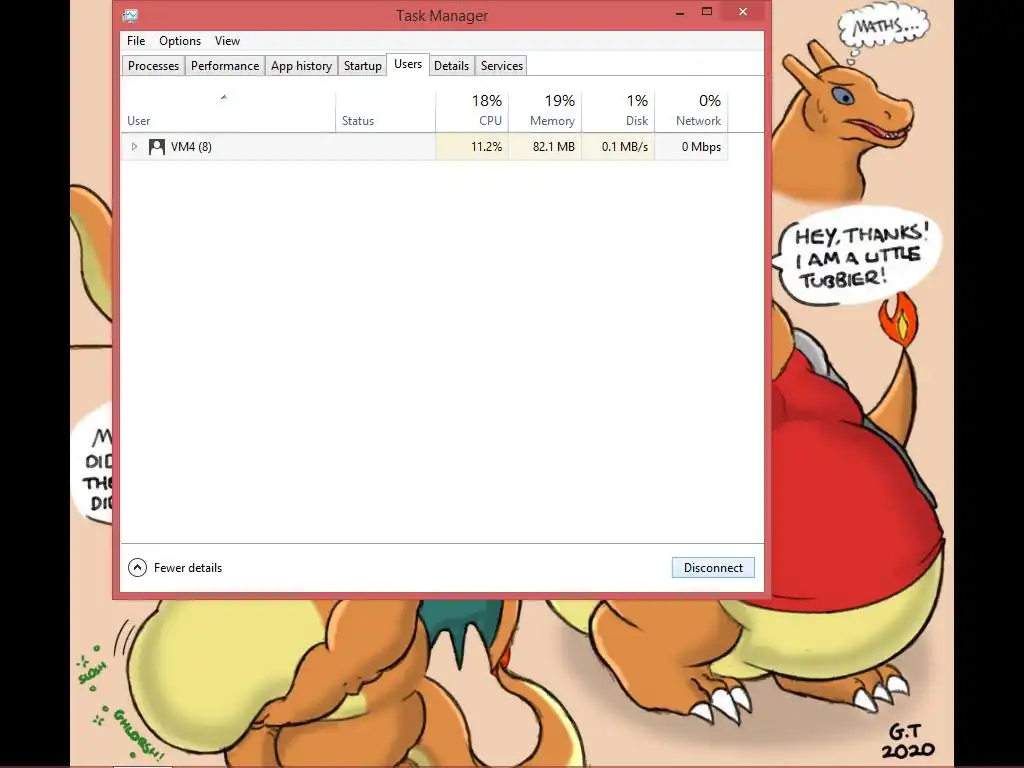Expand the VM4 (8) user row
Screen dimensions: 1024x768
[135, 147]
